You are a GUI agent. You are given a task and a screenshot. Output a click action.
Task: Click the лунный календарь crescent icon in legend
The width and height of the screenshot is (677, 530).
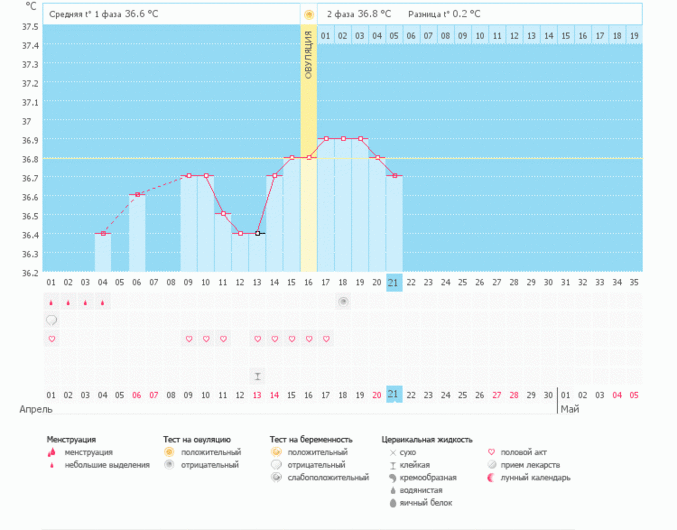(x=491, y=478)
